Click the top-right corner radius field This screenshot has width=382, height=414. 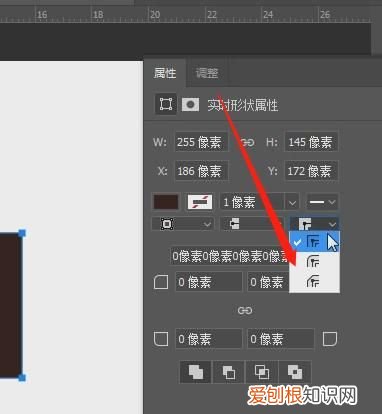coord(268,282)
